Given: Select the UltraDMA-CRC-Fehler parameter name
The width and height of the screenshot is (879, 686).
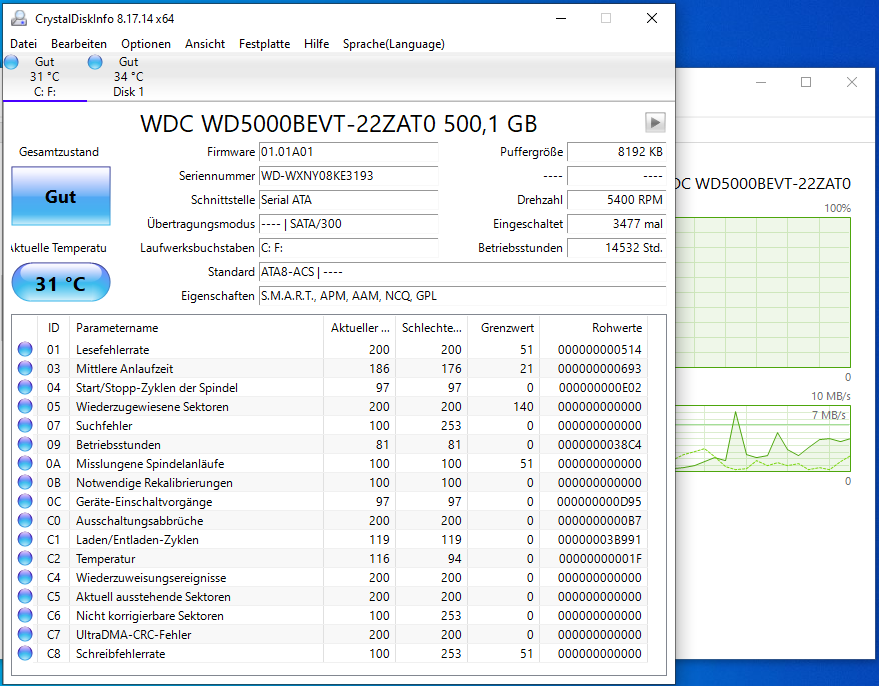Looking at the screenshot, I should [x=133, y=635].
